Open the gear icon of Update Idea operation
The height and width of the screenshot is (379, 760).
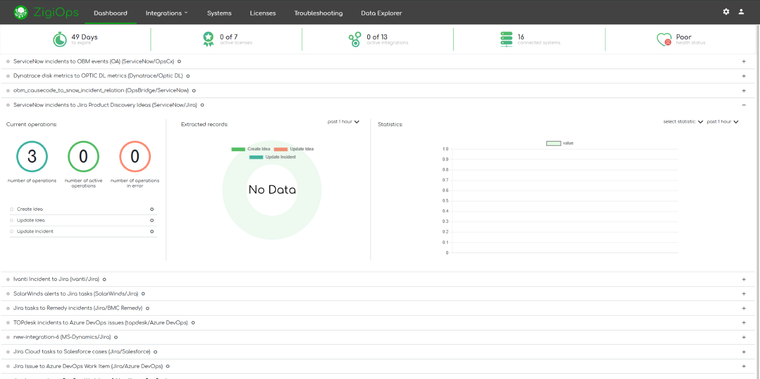point(152,221)
